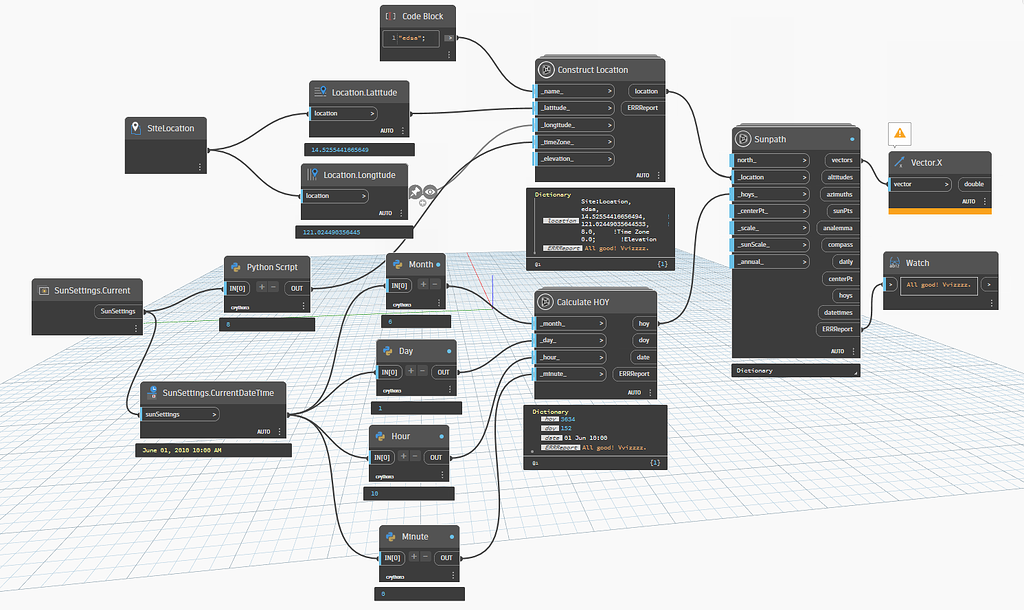The height and width of the screenshot is (610, 1024).
Task: Open Sunpath node options menu
Action: click(x=854, y=351)
